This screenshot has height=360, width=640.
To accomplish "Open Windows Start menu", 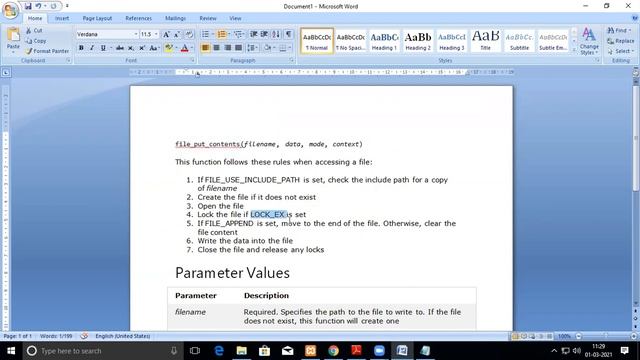I will pos(11,351).
